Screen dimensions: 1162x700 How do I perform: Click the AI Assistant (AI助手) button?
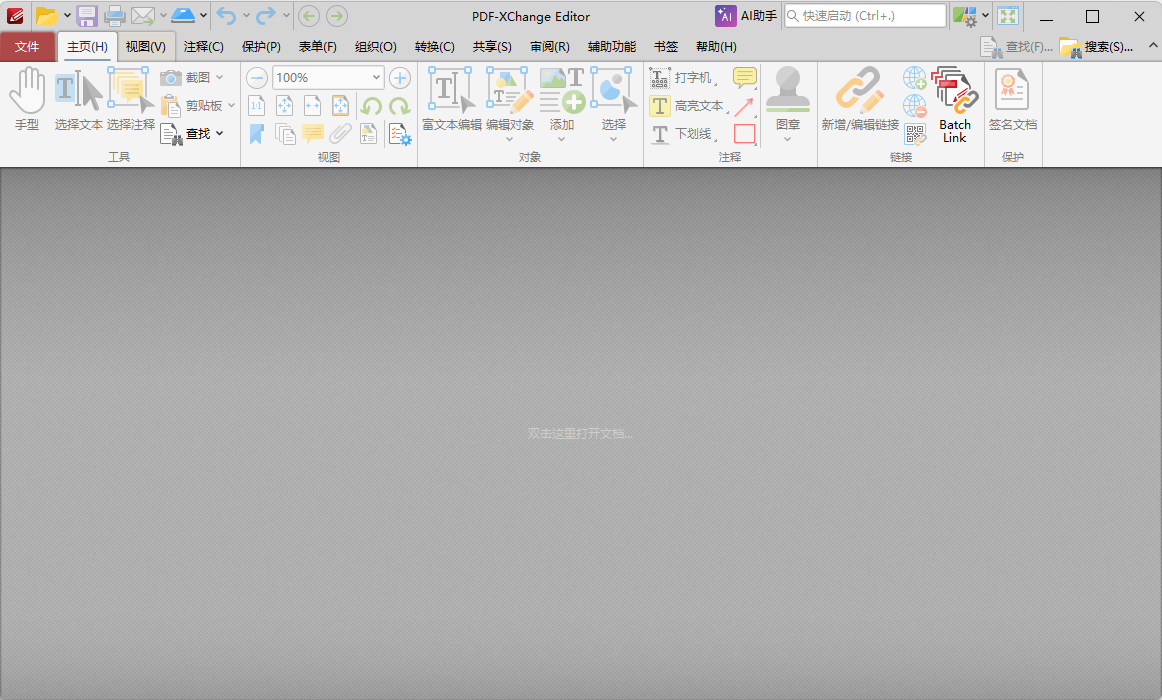[746, 16]
